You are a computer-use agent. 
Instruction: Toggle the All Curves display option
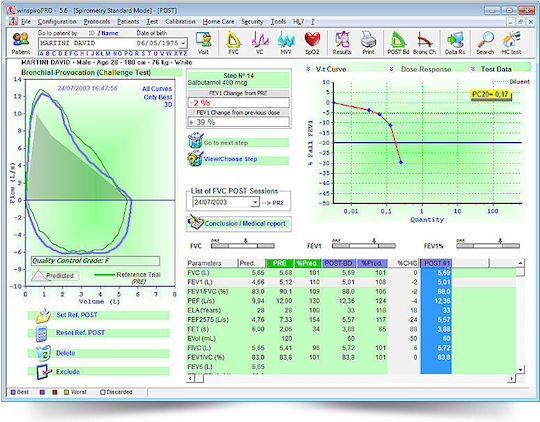click(157, 89)
